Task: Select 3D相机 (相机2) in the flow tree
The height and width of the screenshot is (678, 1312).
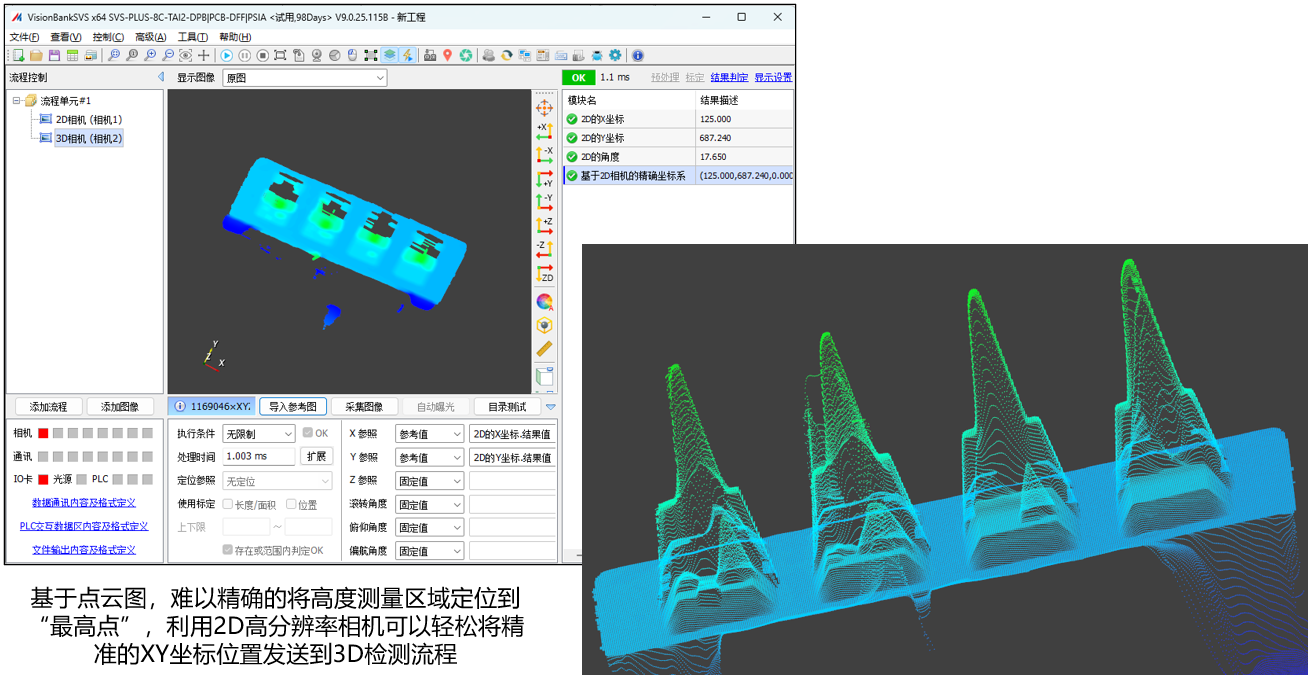Action: (x=88, y=139)
